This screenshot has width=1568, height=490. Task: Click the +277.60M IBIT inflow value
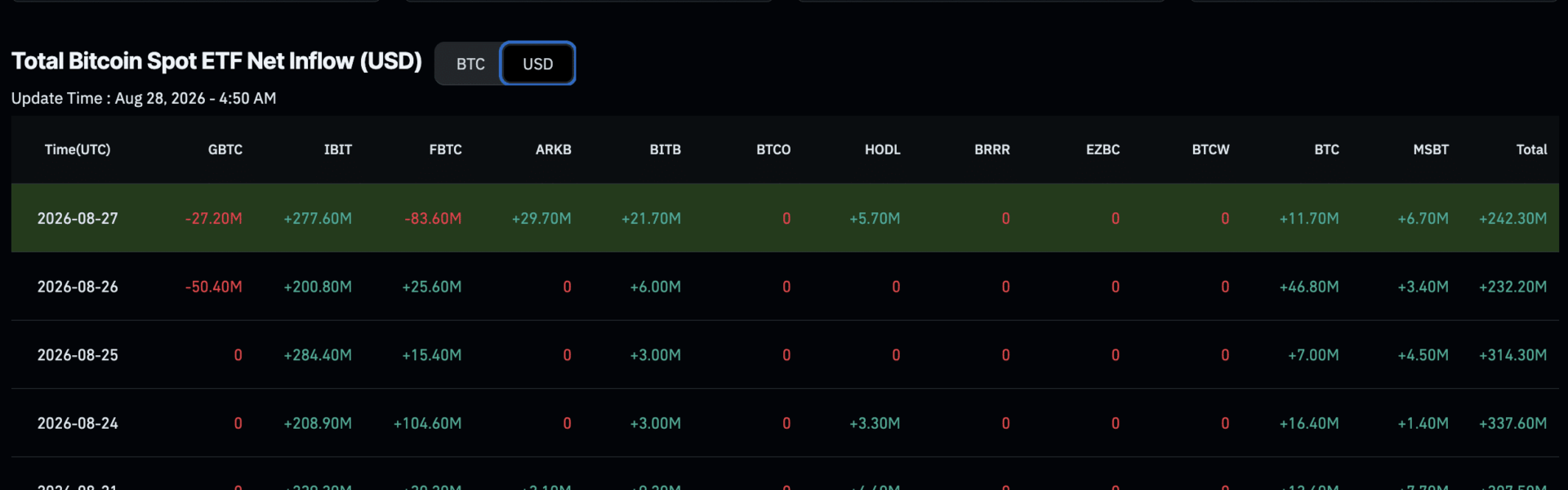(318, 218)
